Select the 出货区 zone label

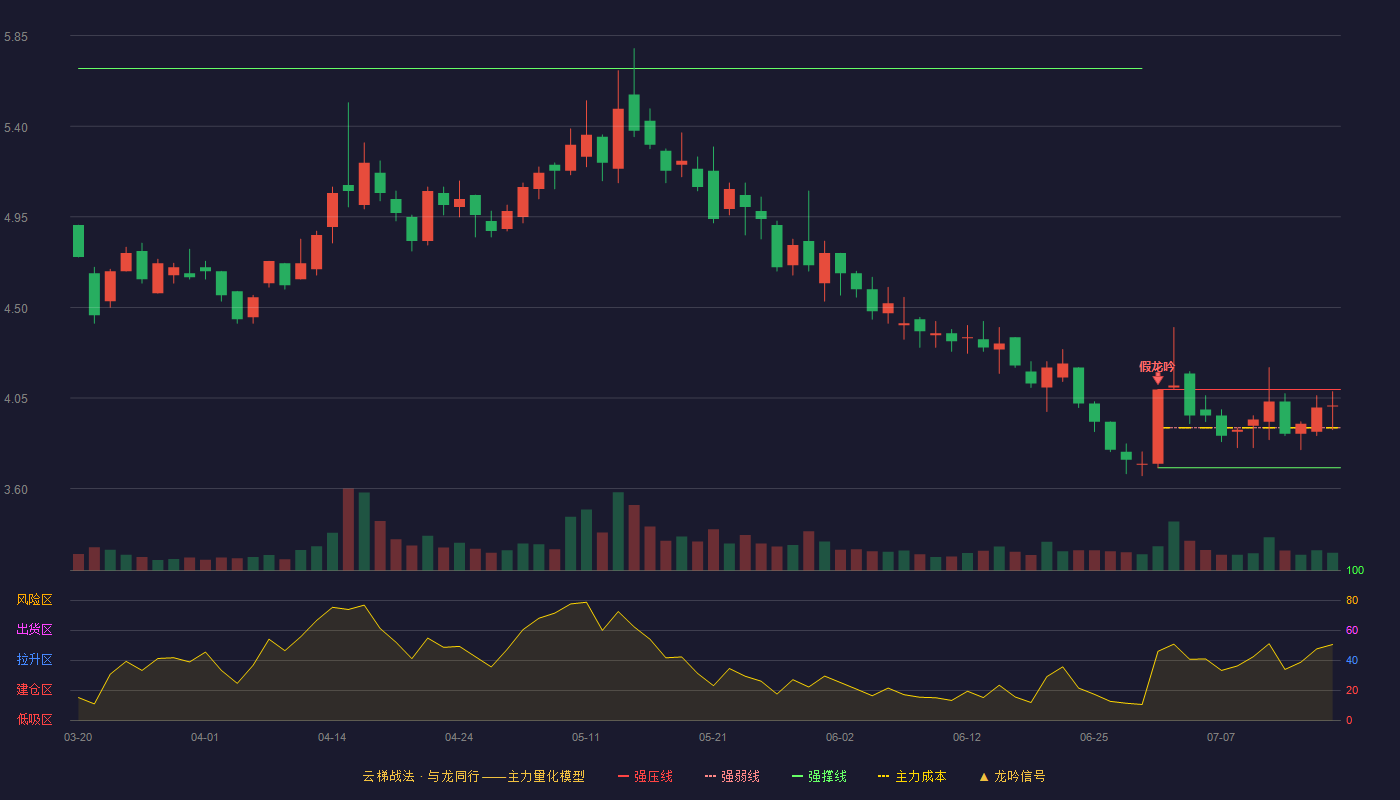pos(34,630)
